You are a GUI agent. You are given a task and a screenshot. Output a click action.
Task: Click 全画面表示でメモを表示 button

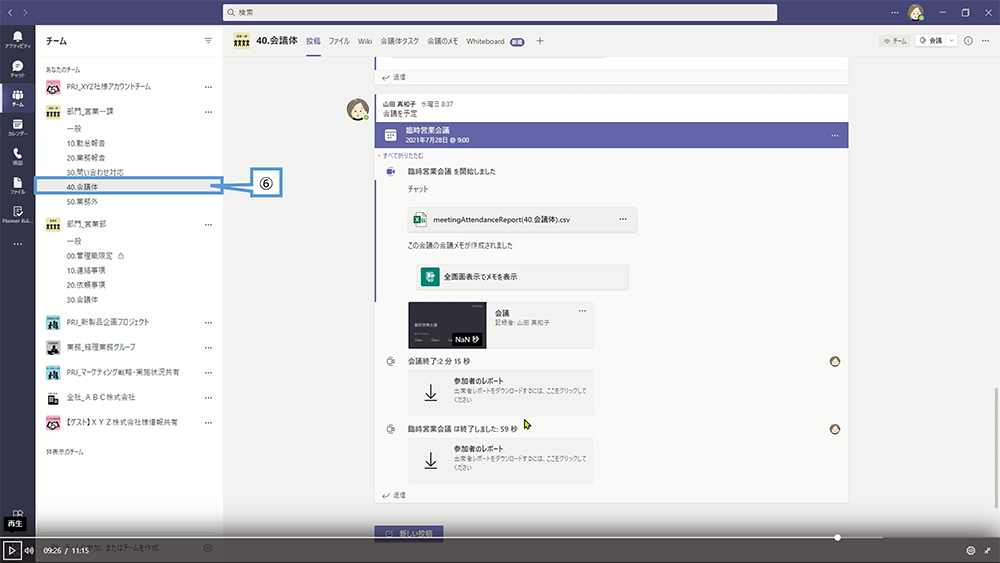tap(522, 277)
